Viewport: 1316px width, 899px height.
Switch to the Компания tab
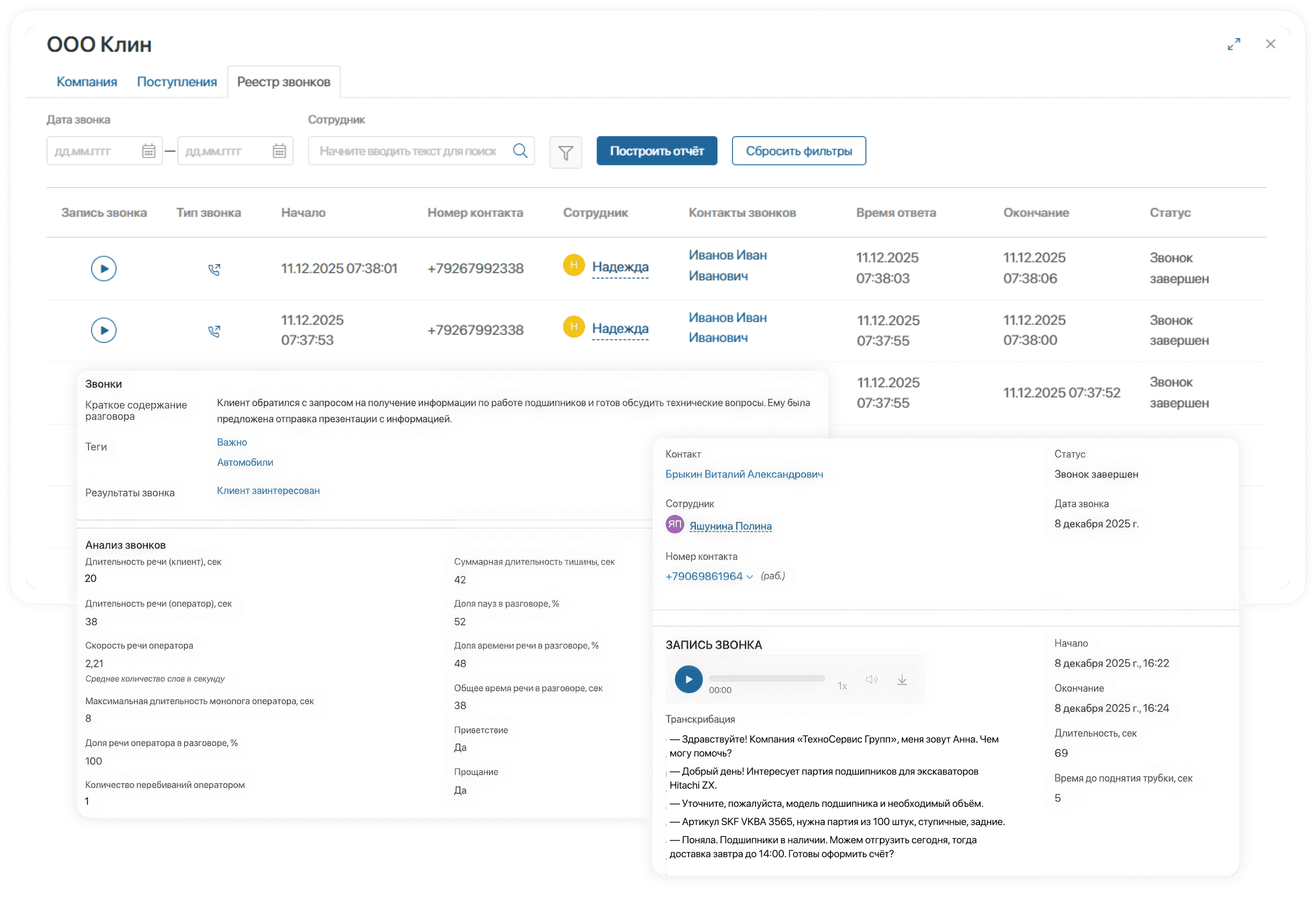coord(87,81)
